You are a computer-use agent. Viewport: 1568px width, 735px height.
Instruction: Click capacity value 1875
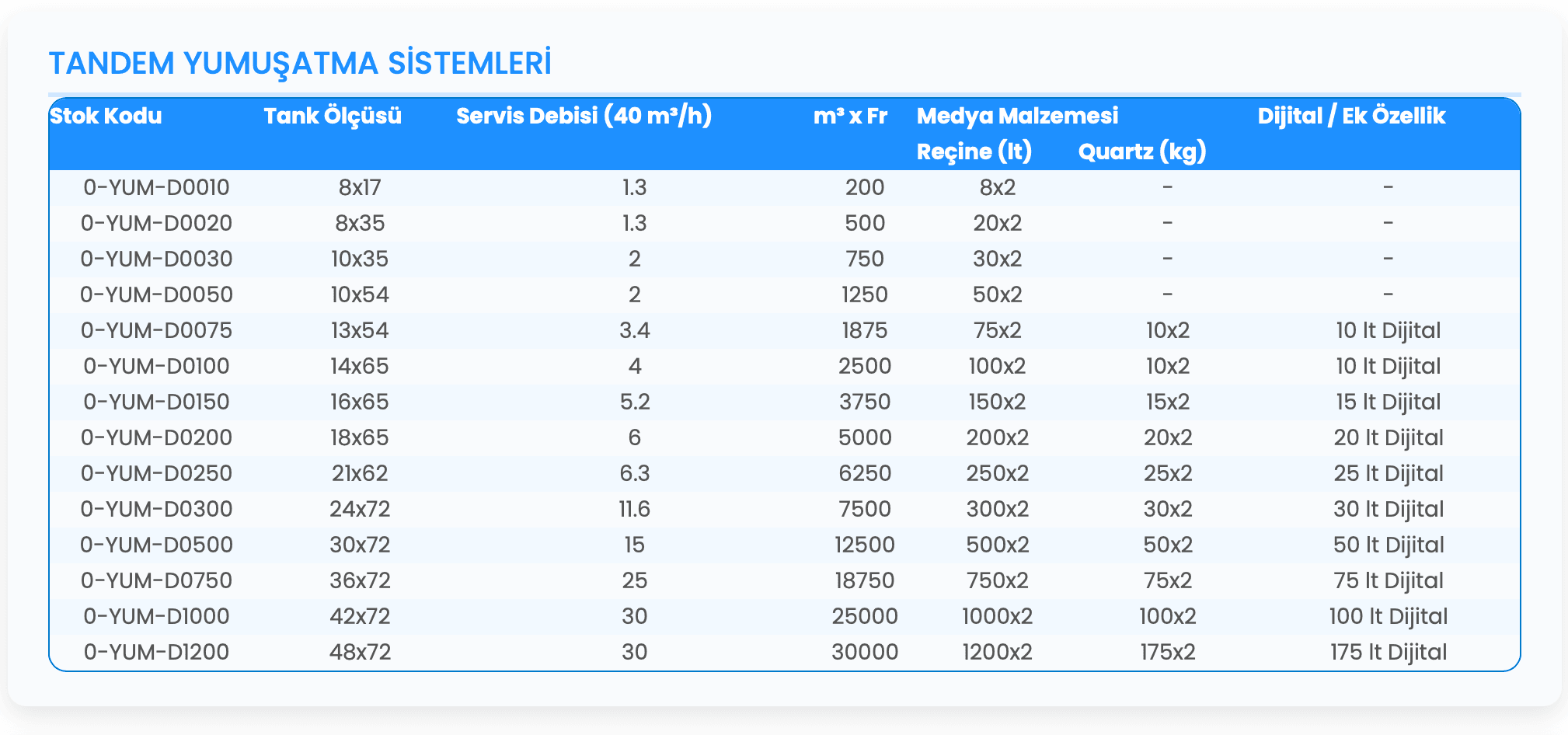coord(865,330)
